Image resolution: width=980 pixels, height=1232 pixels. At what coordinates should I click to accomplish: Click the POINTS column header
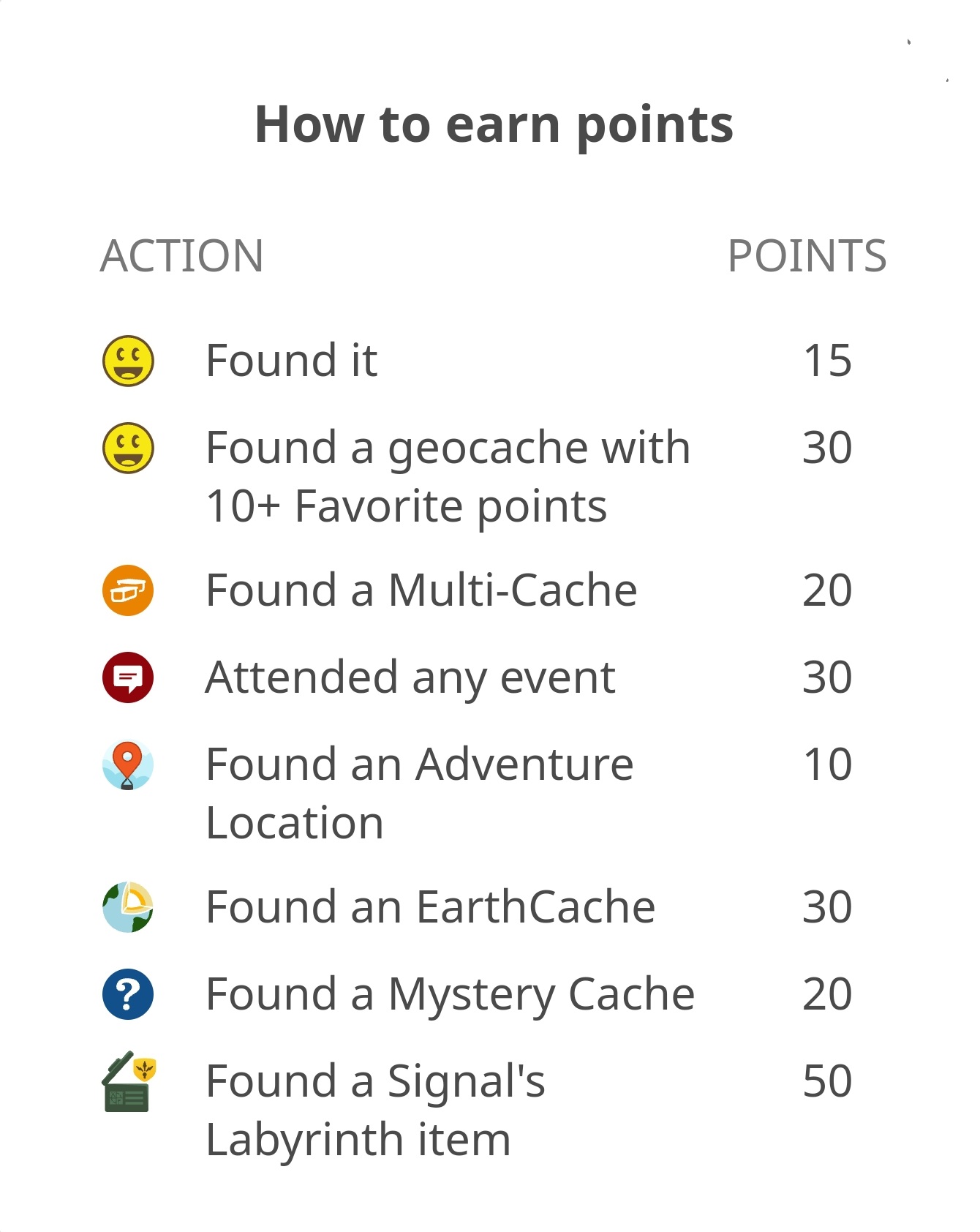pyautogui.click(x=807, y=256)
